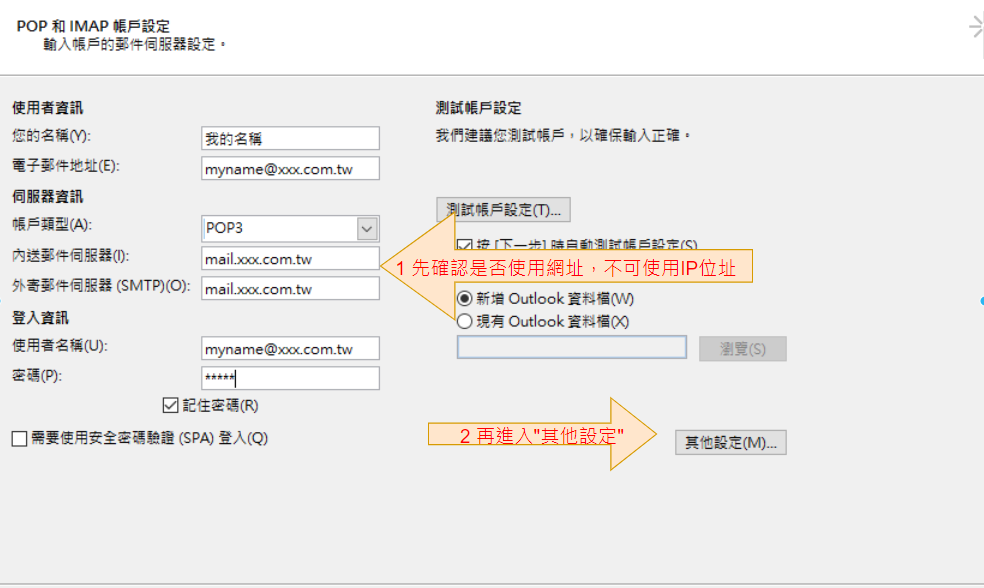Click the POP 和 IMAP 帳戶設定 heading

tap(93, 25)
